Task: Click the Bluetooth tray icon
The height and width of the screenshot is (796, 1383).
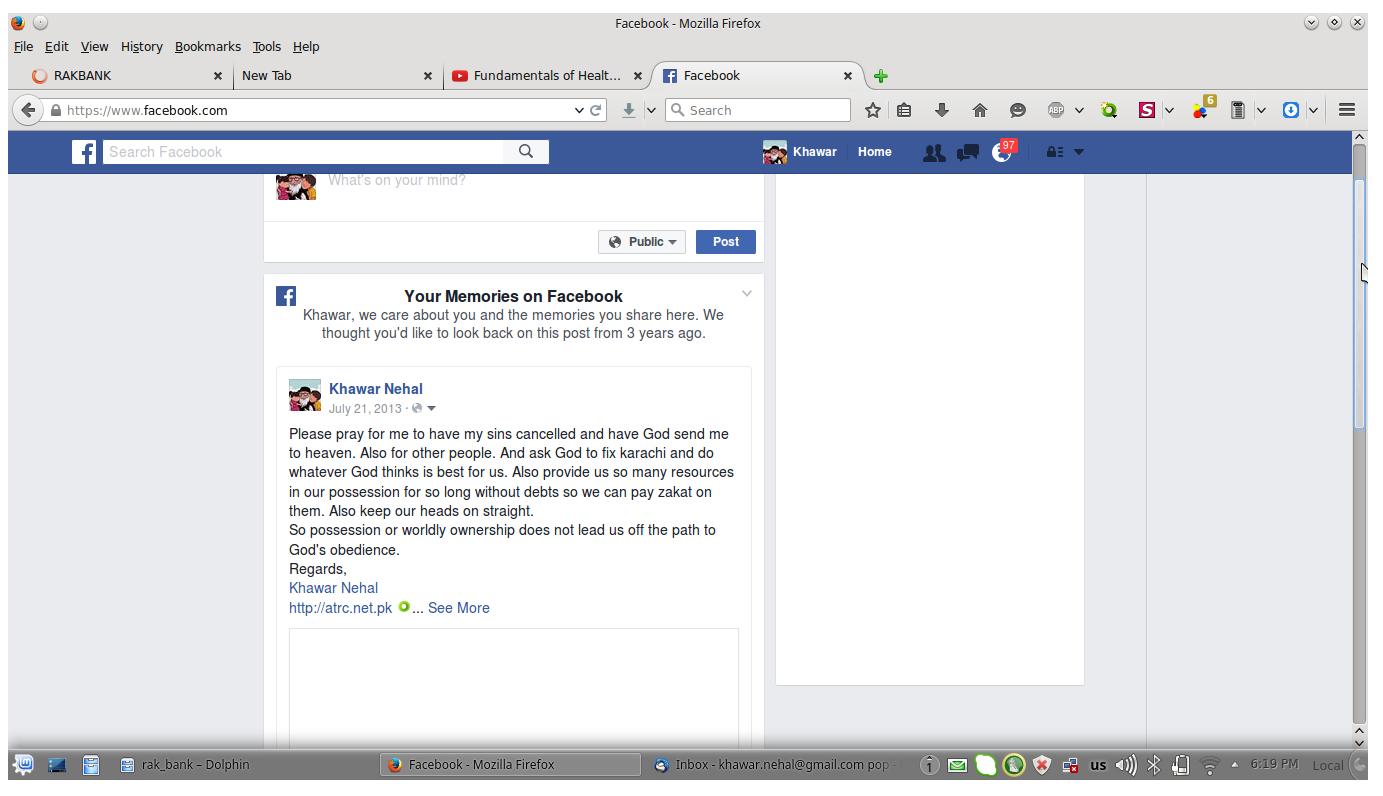Action: (x=1153, y=765)
